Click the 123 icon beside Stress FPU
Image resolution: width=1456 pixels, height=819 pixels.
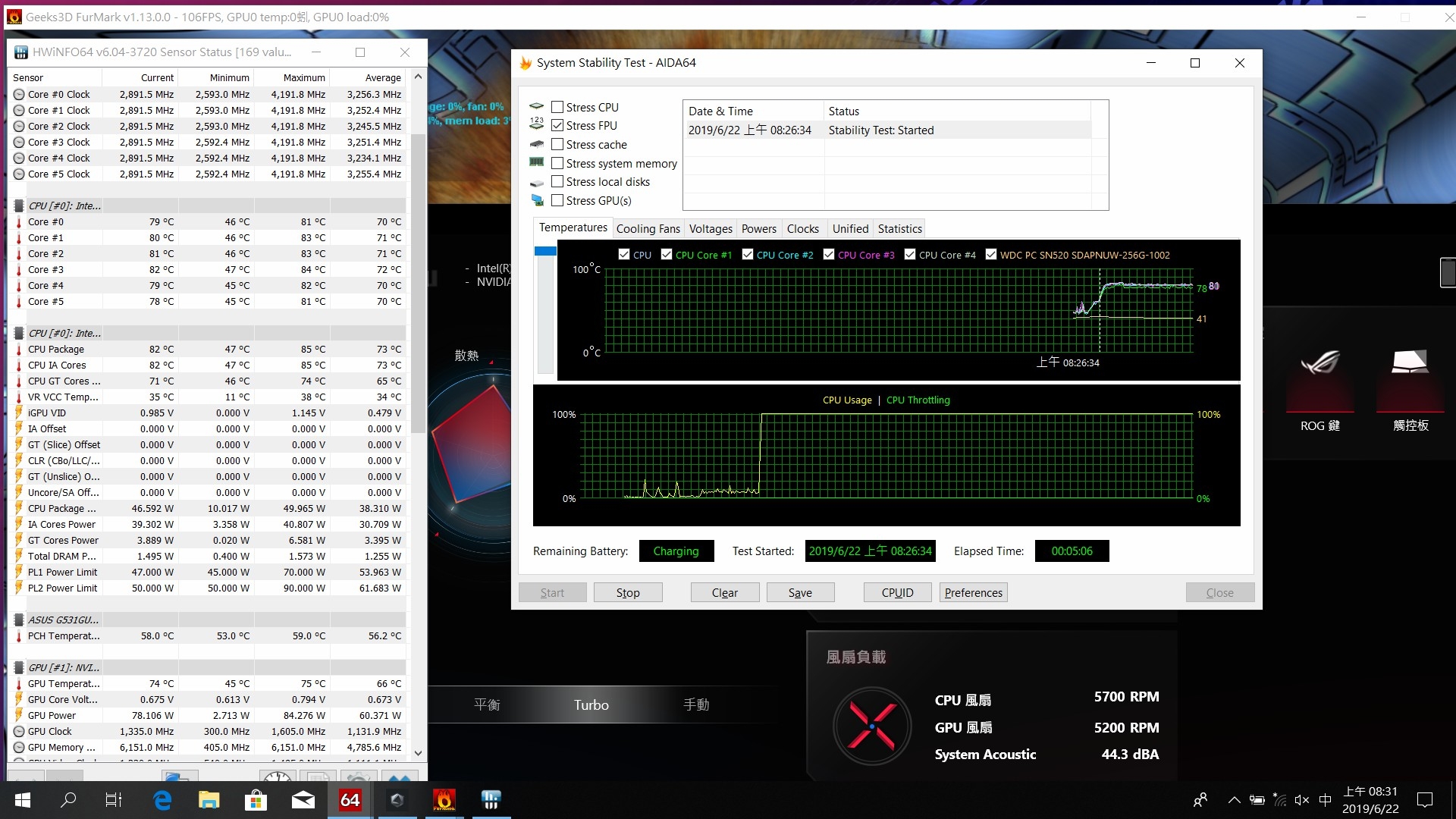pos(537,124)
